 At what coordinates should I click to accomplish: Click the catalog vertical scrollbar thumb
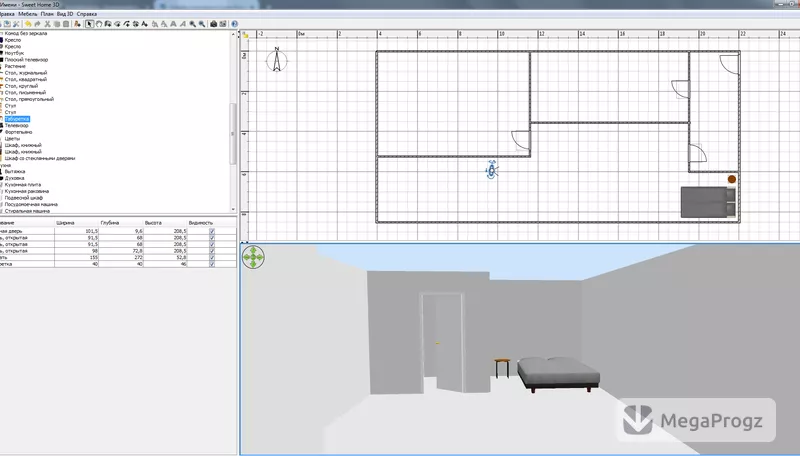tap(233, 134)
